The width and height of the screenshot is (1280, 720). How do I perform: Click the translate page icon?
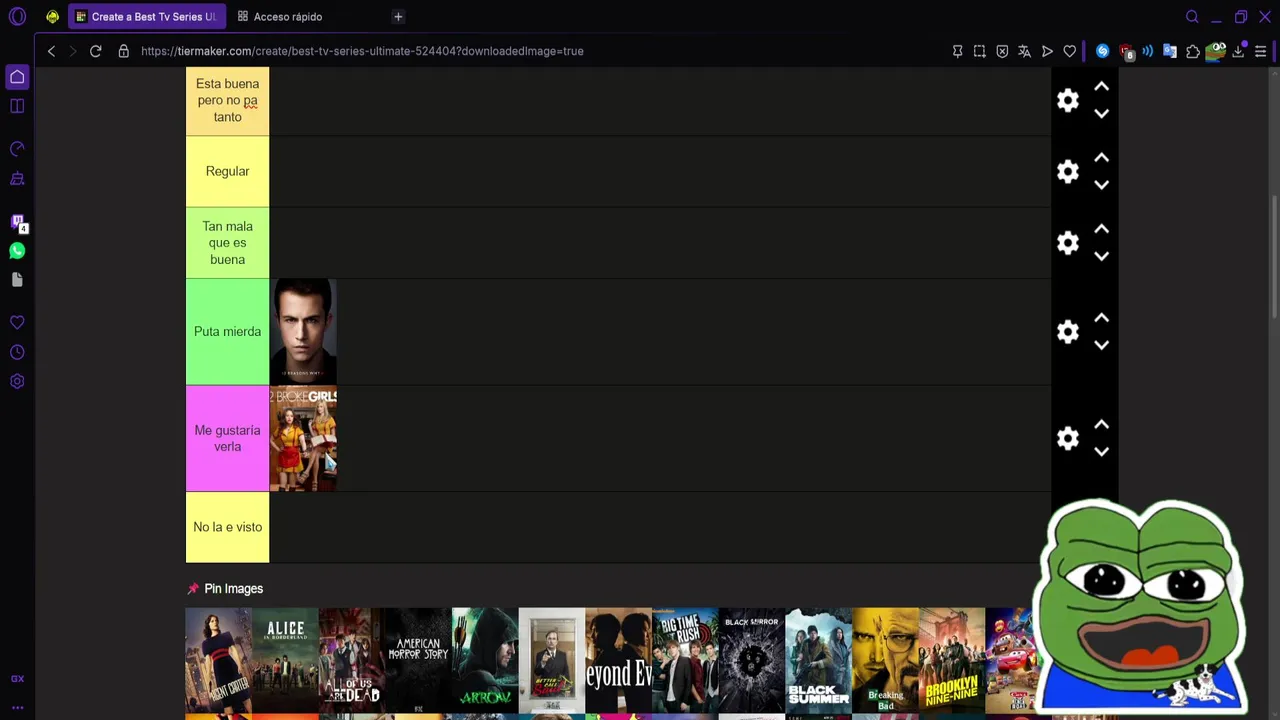(x=1024, y=51)
